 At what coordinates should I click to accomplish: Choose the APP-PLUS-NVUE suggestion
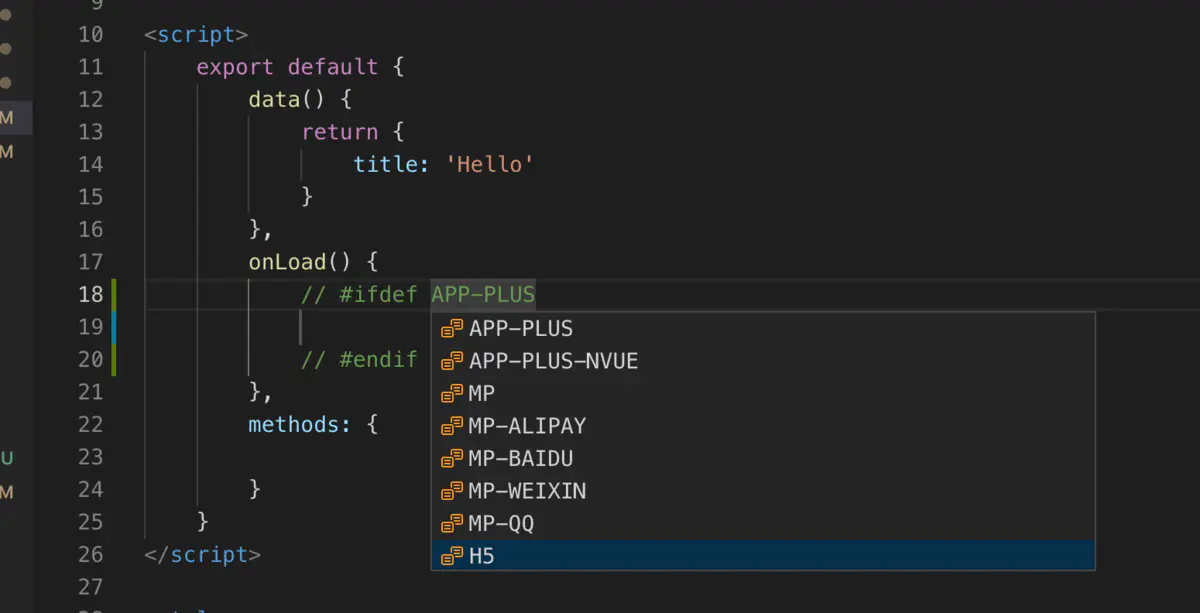click(x=763, y=360)
